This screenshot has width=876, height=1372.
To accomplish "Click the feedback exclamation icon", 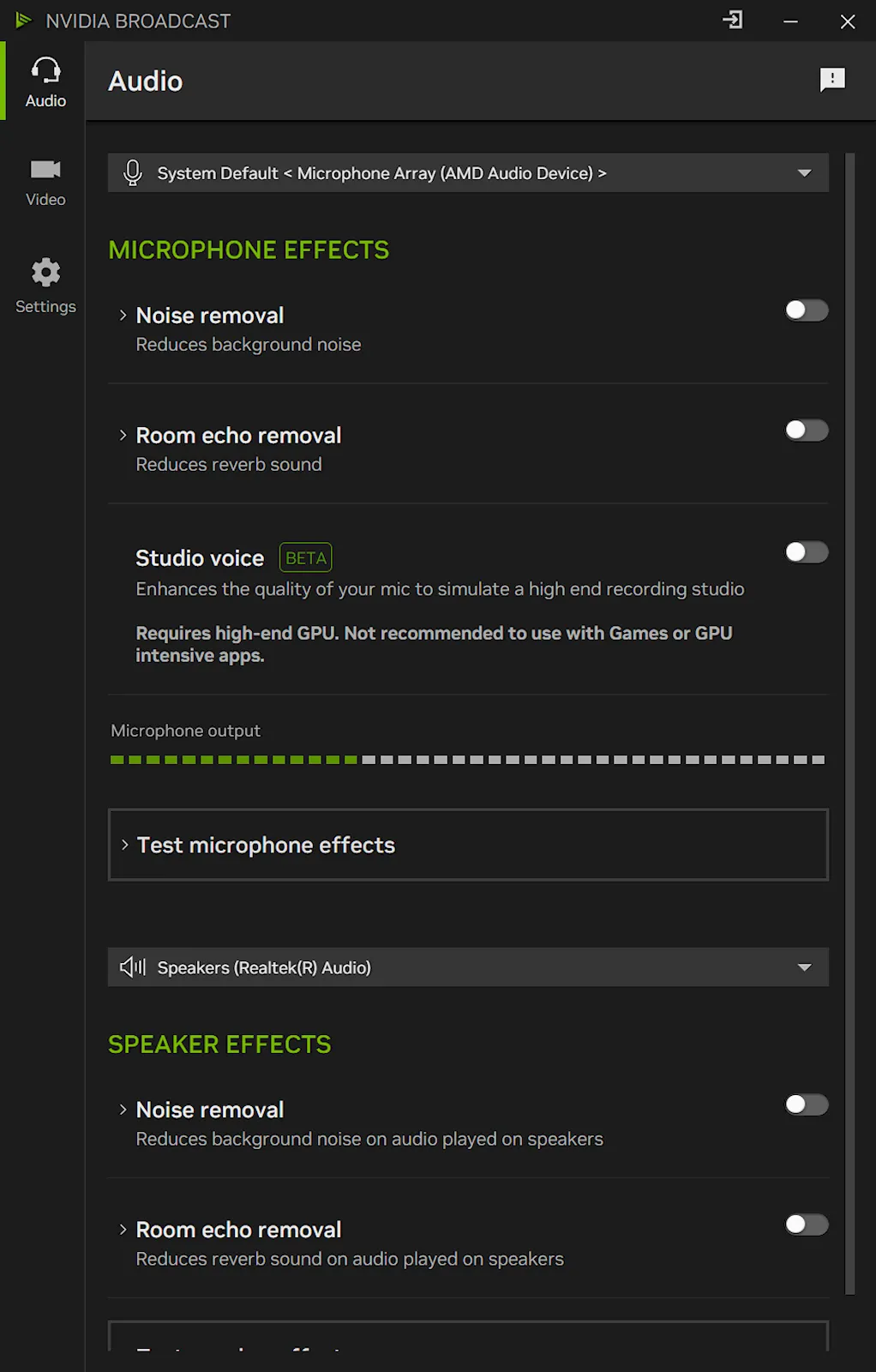I will [x=832, y=81].
